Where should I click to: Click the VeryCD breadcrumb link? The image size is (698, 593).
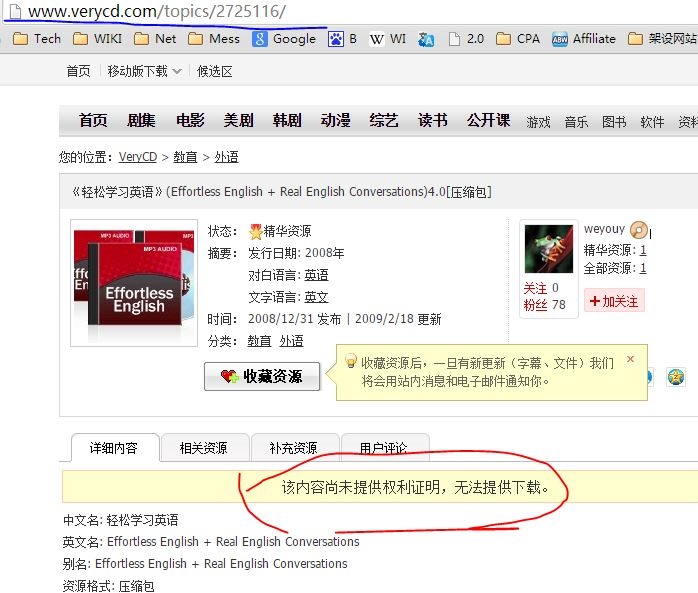point(138,157)
